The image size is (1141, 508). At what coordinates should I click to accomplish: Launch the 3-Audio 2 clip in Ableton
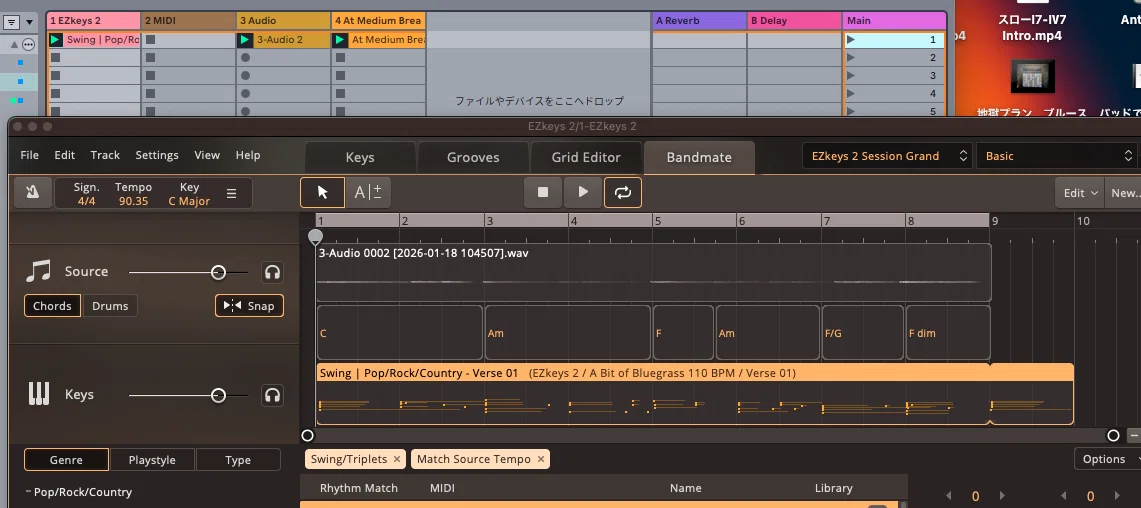point(245,40)
